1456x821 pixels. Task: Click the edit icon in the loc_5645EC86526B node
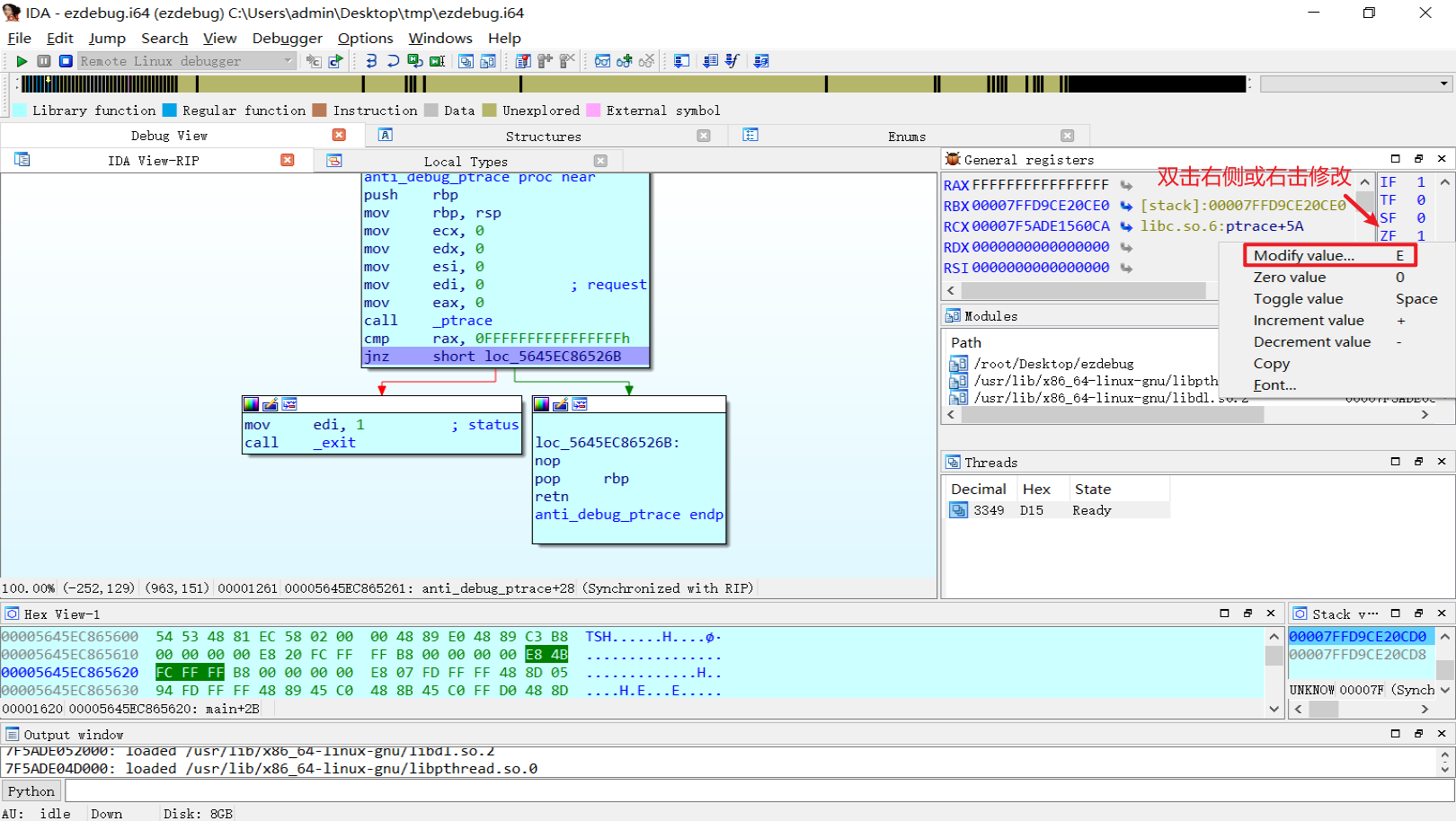(561, 404)
